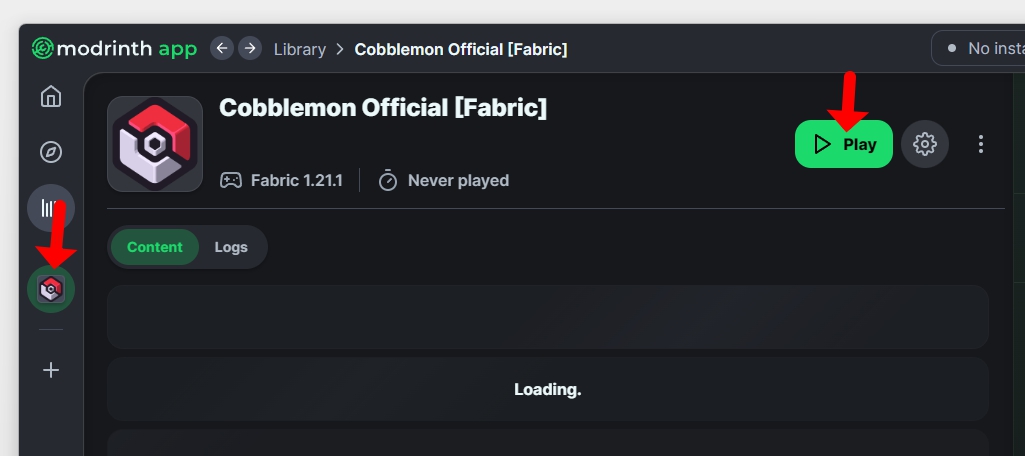Viewport: 1025px width, 456px height.
Task: Open the Library icon in sidebar
Action: coord(51,207)
